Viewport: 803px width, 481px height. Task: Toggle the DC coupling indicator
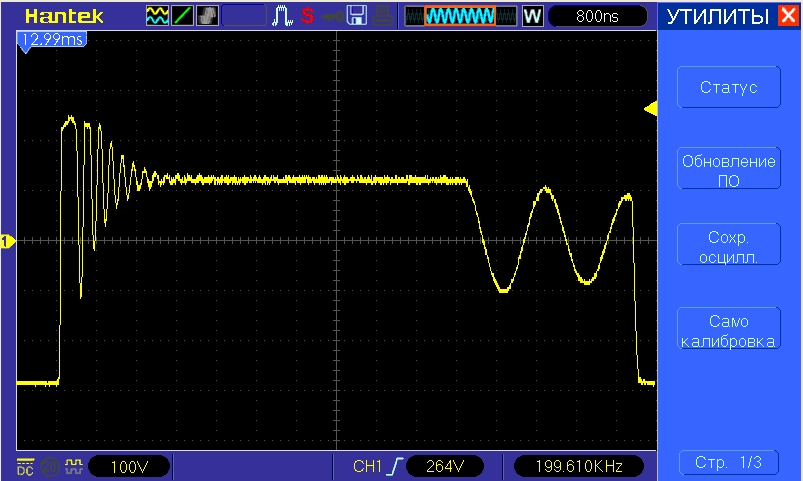[x=24, y=466]
